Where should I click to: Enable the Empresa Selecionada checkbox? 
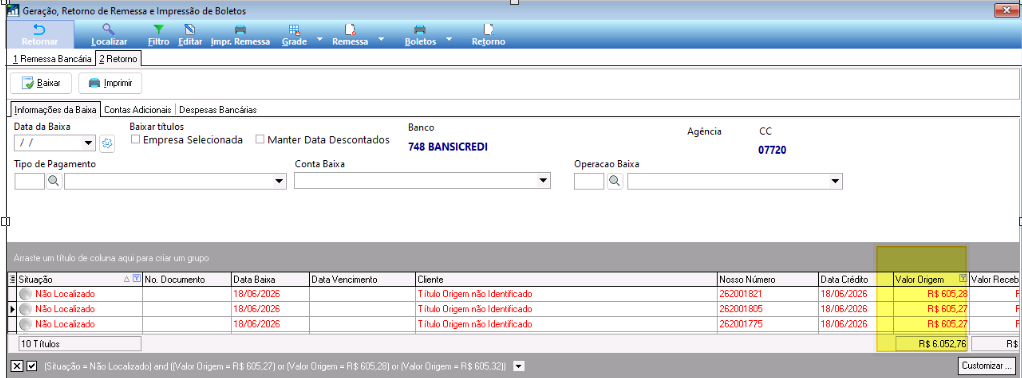(136, 139)
